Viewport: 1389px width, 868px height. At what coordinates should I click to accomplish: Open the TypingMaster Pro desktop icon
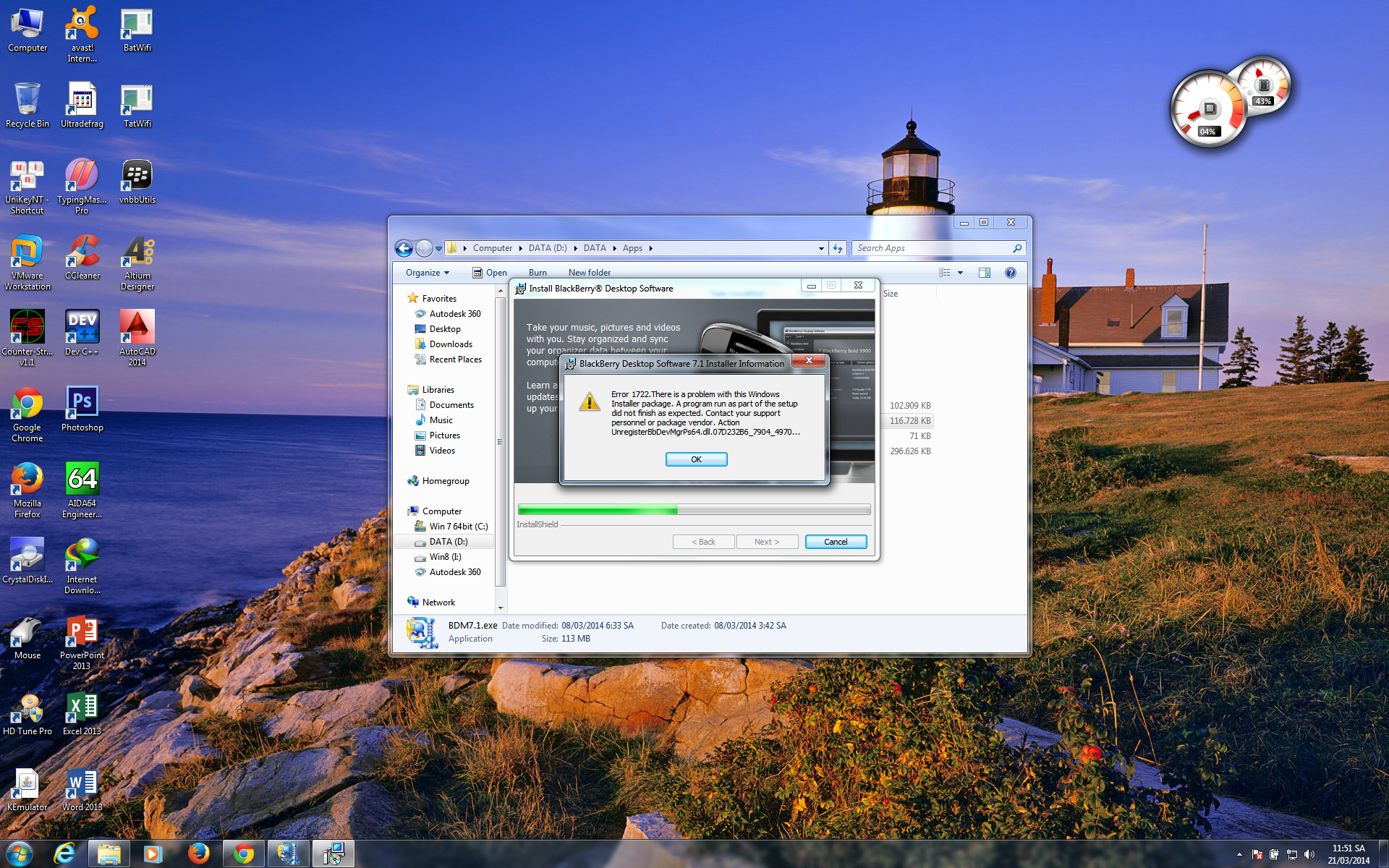(82, 187)
